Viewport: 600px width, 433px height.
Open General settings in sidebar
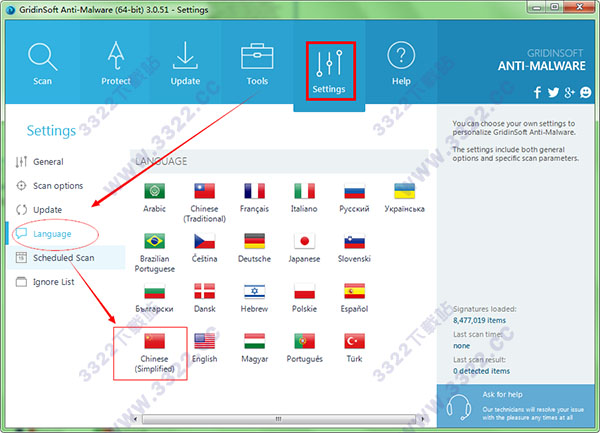pos(66,162)
